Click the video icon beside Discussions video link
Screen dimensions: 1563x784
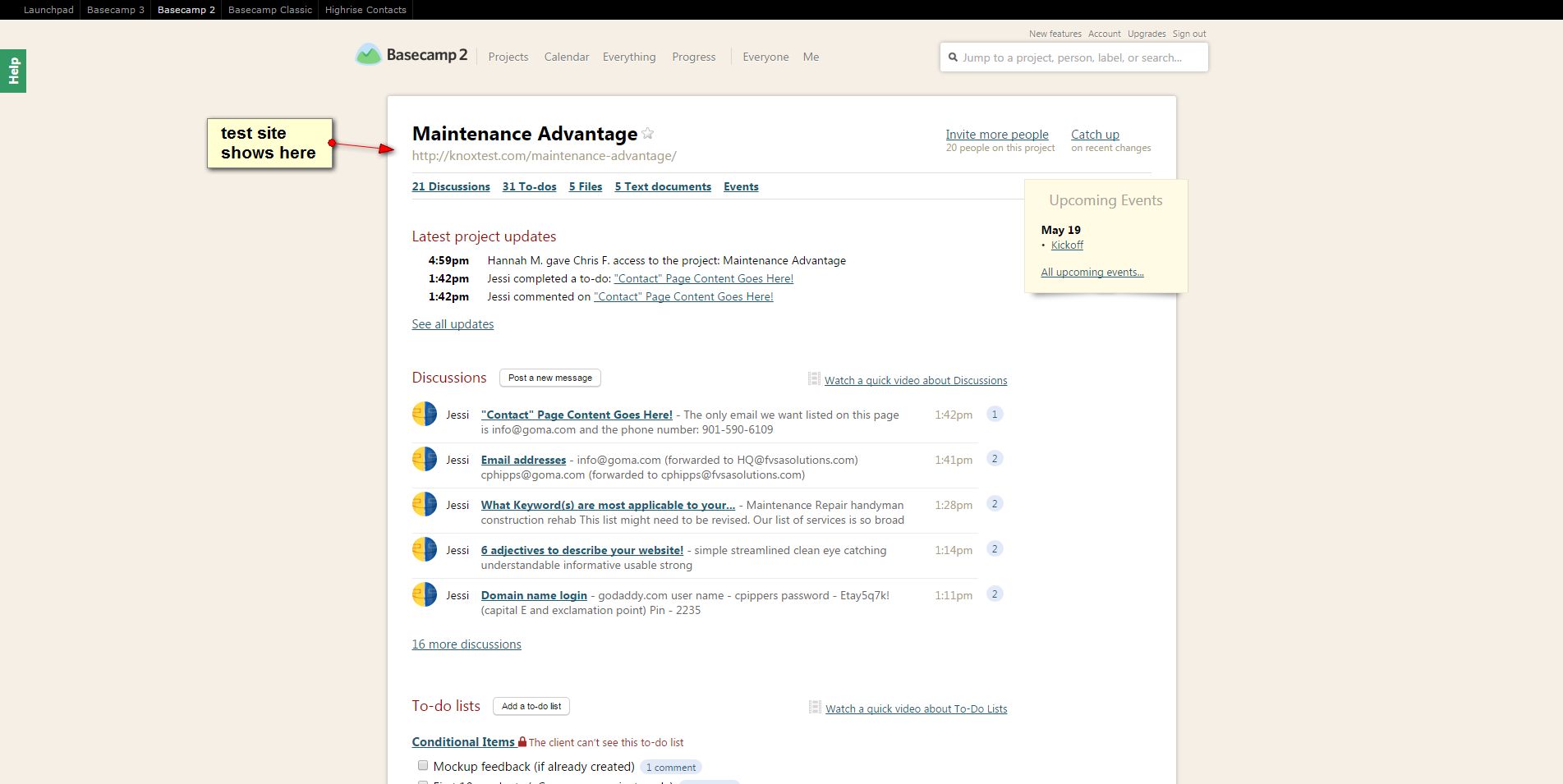click(x=814, y=378)
